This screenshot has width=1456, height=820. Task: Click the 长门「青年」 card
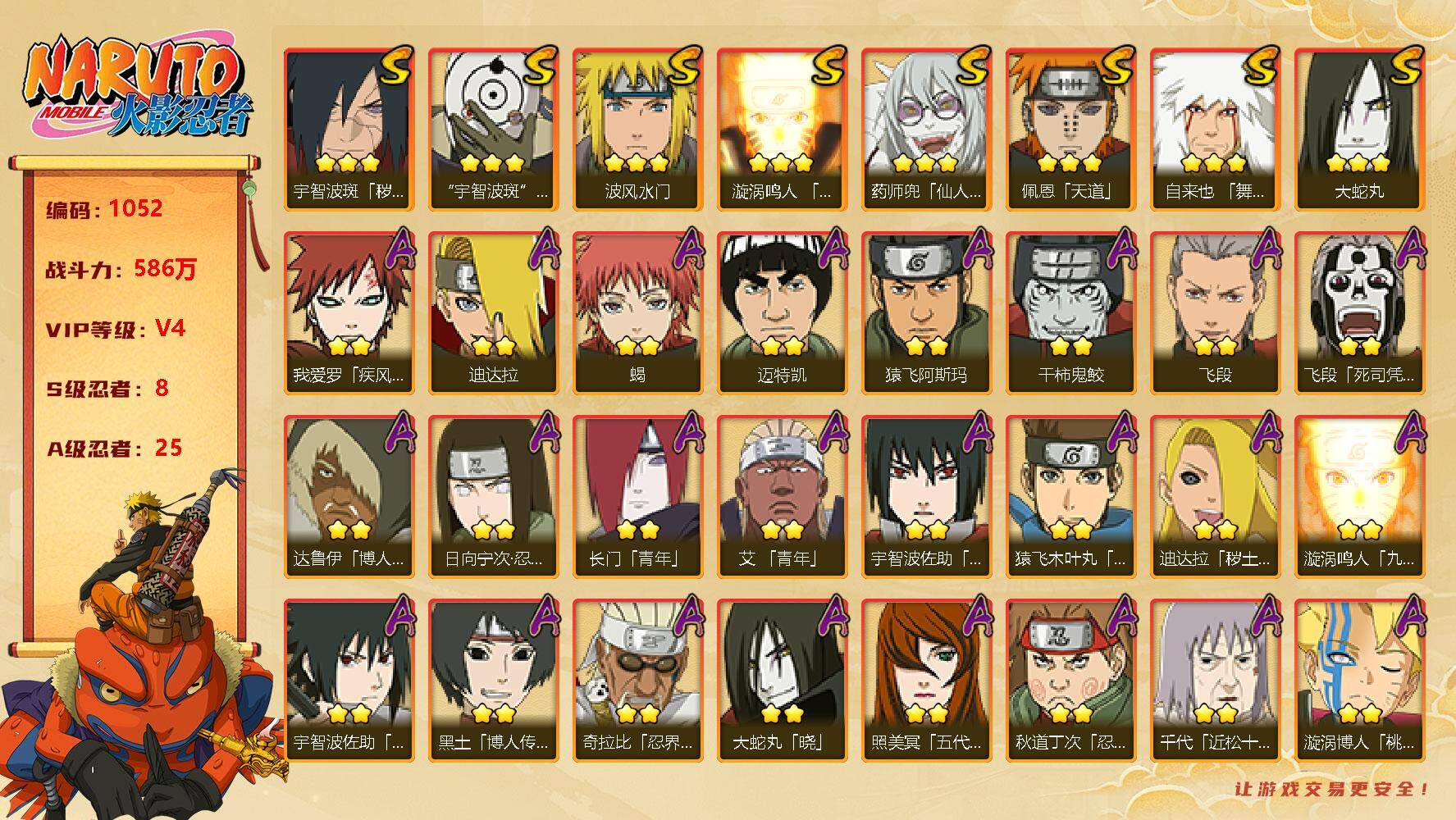637,496
